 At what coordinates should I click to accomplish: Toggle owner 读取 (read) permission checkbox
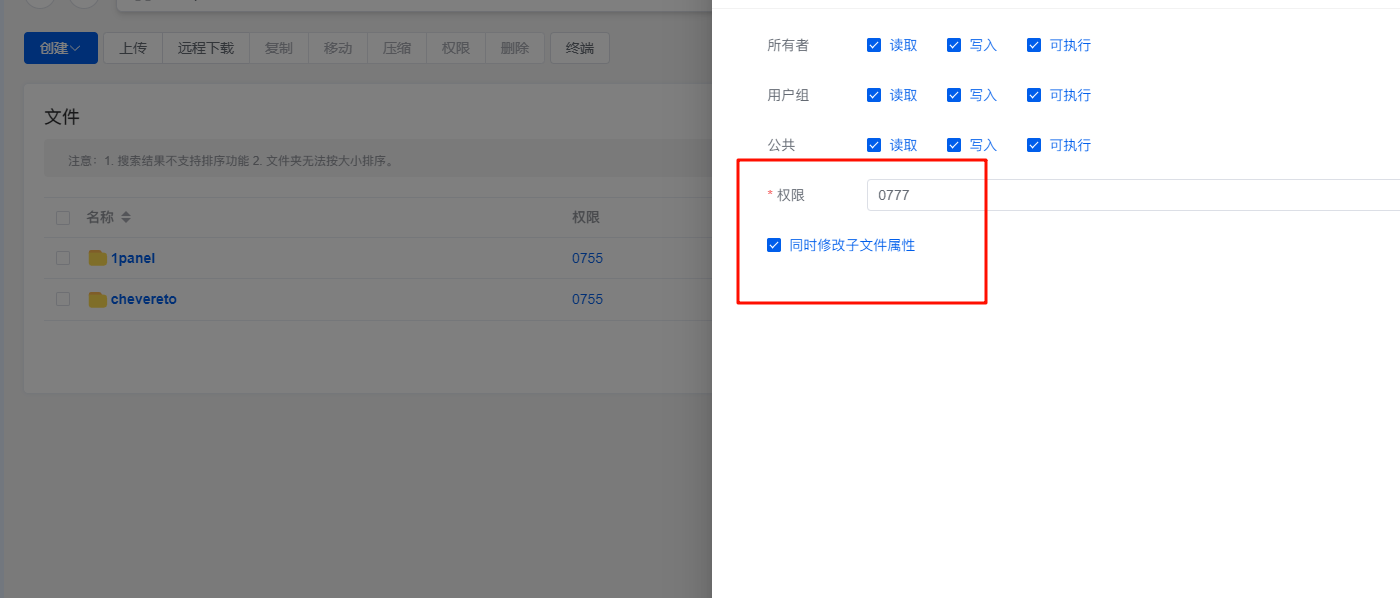(x=874, y=45)
